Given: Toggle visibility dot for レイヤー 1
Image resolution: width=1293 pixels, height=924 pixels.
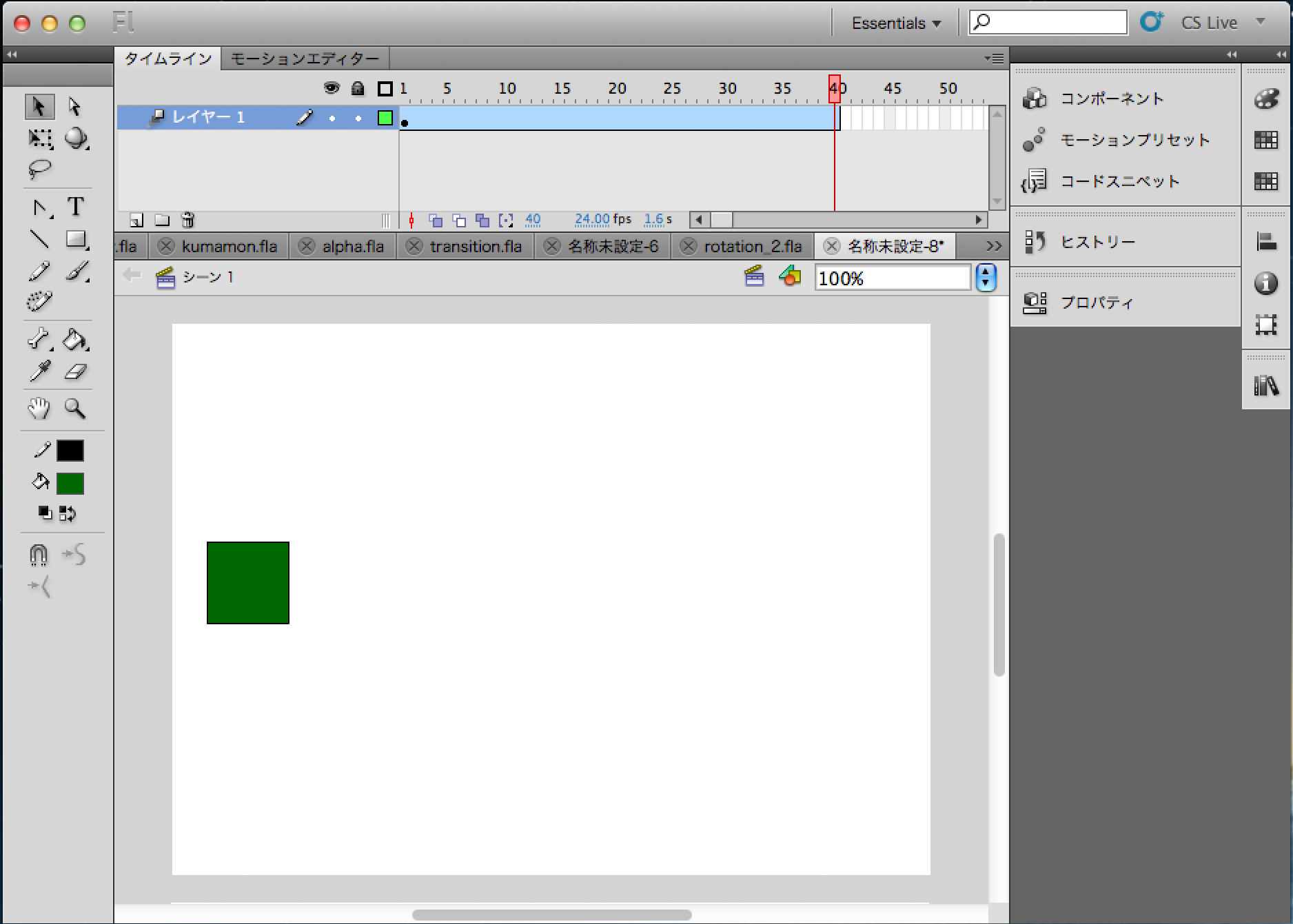Looking at the screenshot, I should pos(332,119).
